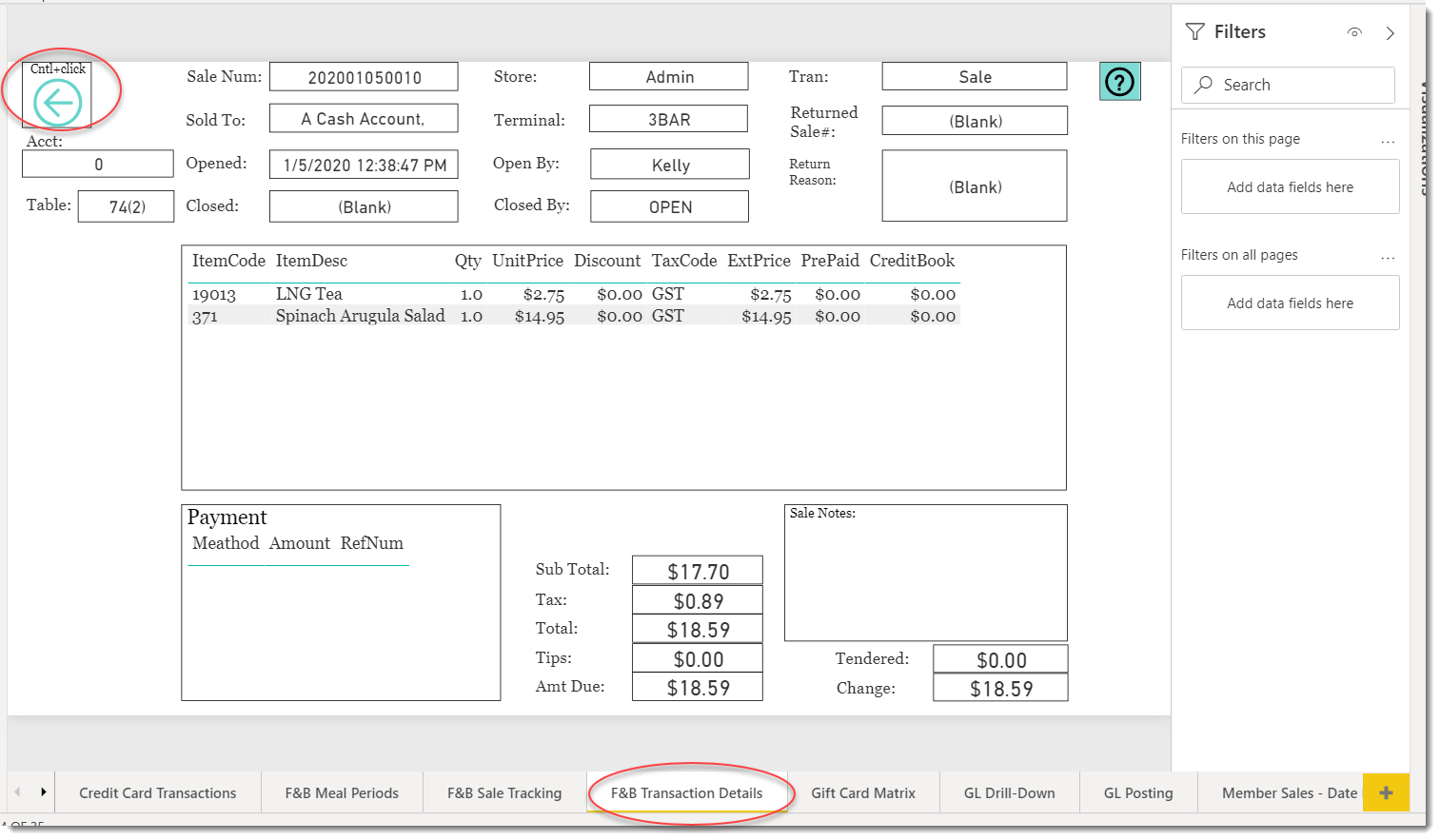The image size is (1440, 840).
Task: Click the Closed By value OPEN
Action: (670, 206)
